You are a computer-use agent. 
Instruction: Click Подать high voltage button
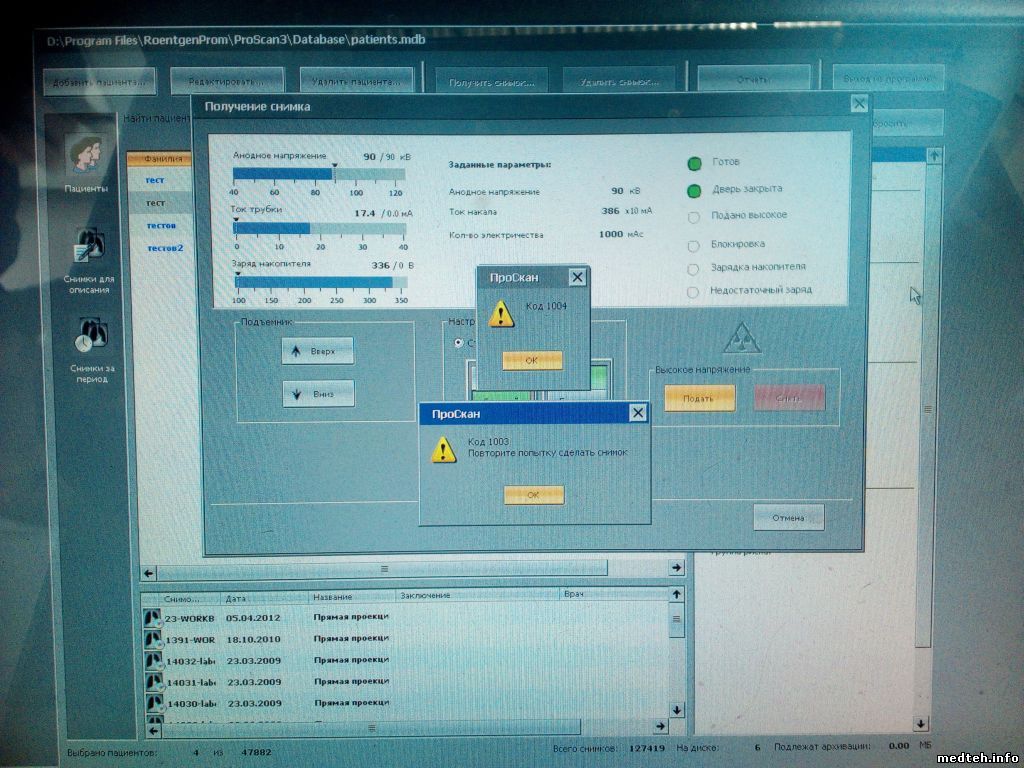tap(699, 398)
